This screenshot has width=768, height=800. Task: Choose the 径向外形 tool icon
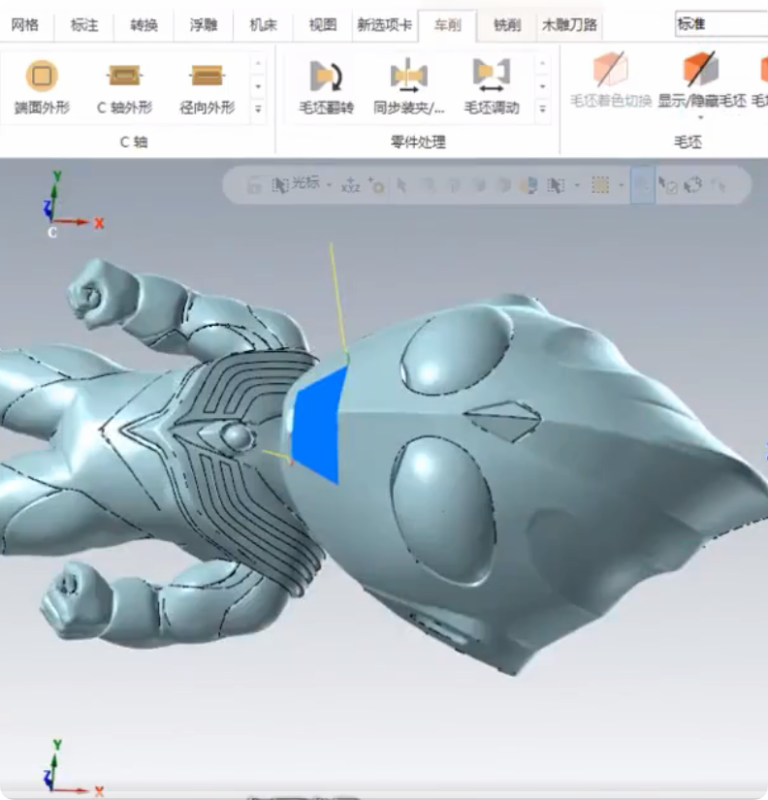207,77
